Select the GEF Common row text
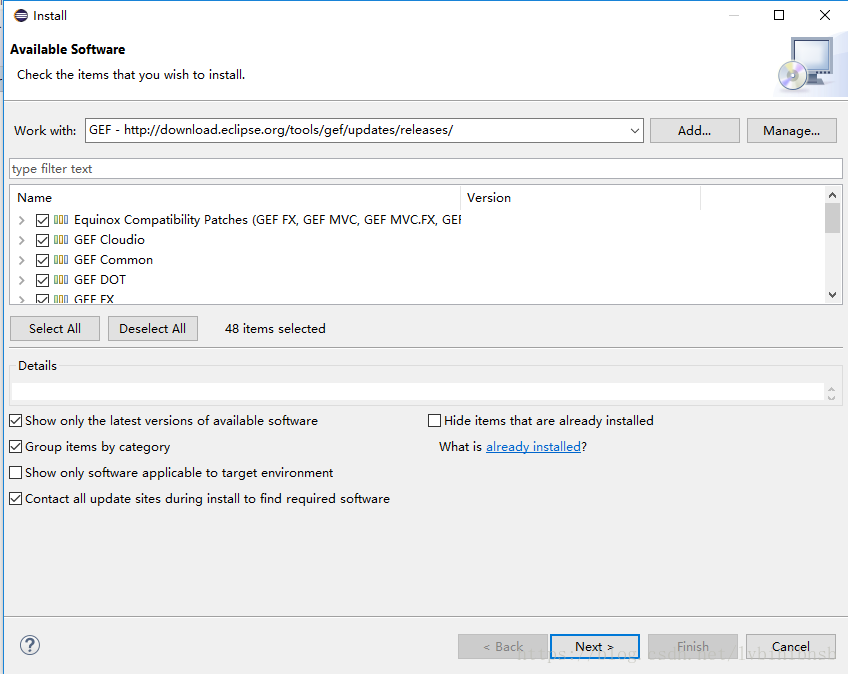The height and width of the screenshot is (674, 848). pos(114,260)
